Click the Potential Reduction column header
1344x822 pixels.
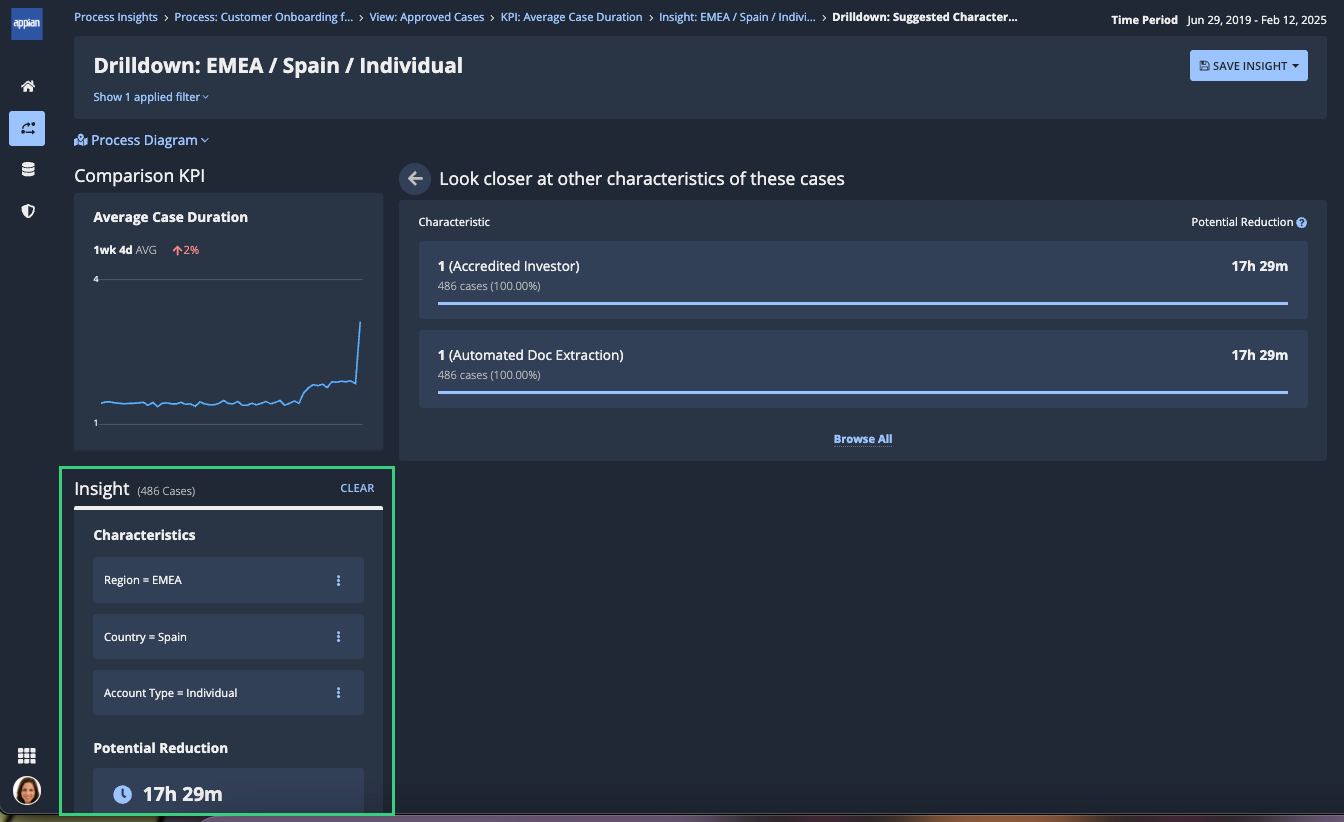[x=1242, y=222]
